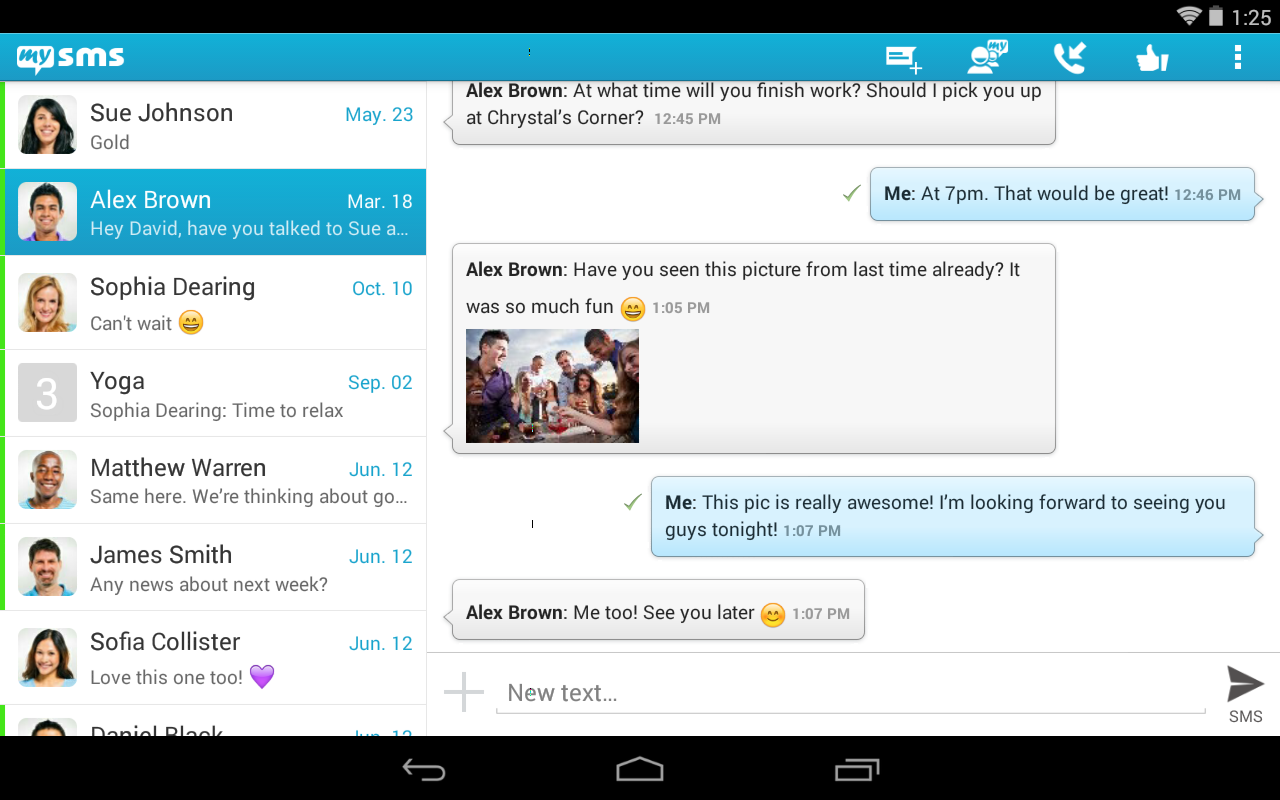Click the attachment plus icon
Screen dimensions: 1280x800
click(x=463, y=690)
